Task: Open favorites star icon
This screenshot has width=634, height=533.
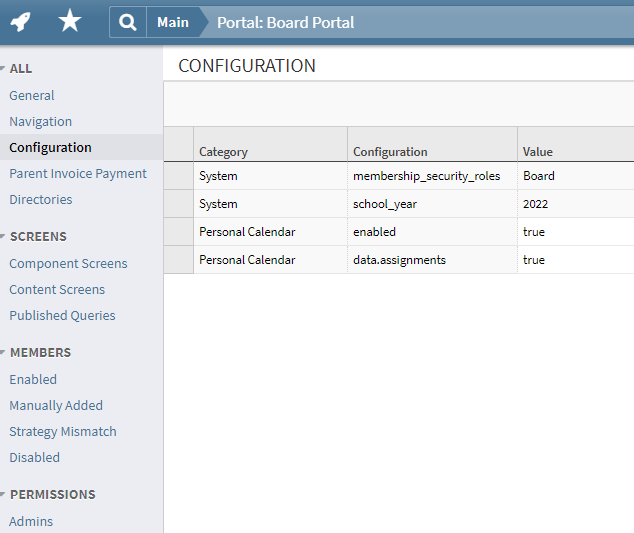Action: [70, 21]
